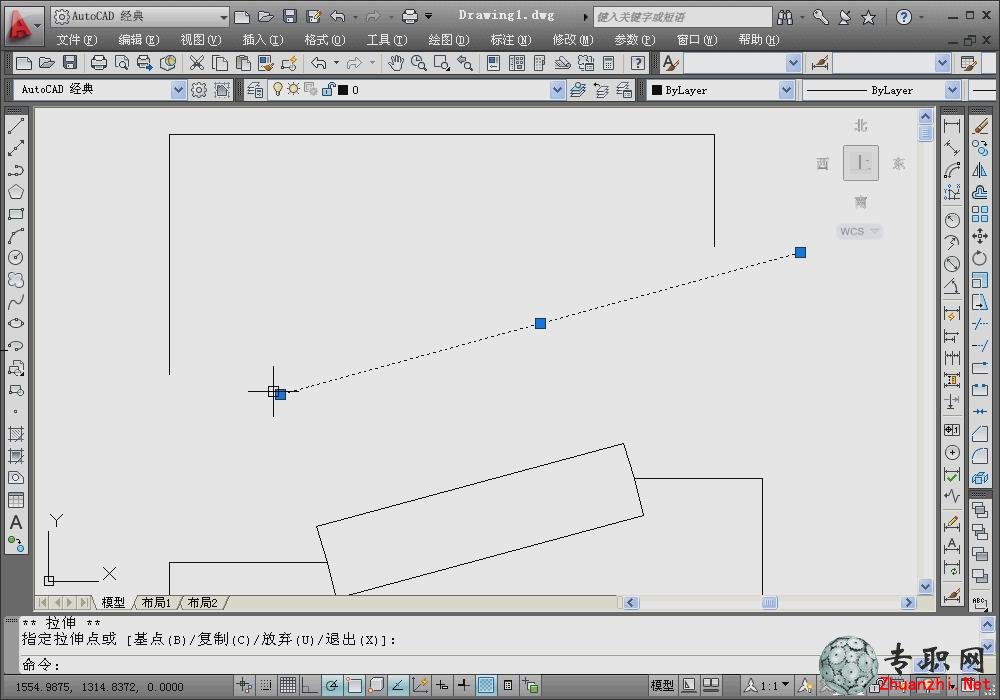Screen dimensions: 1000x700
Task: Expand the AutoCAD 经典 workspace dropdown in the toolbar
Action: (179, 90)
